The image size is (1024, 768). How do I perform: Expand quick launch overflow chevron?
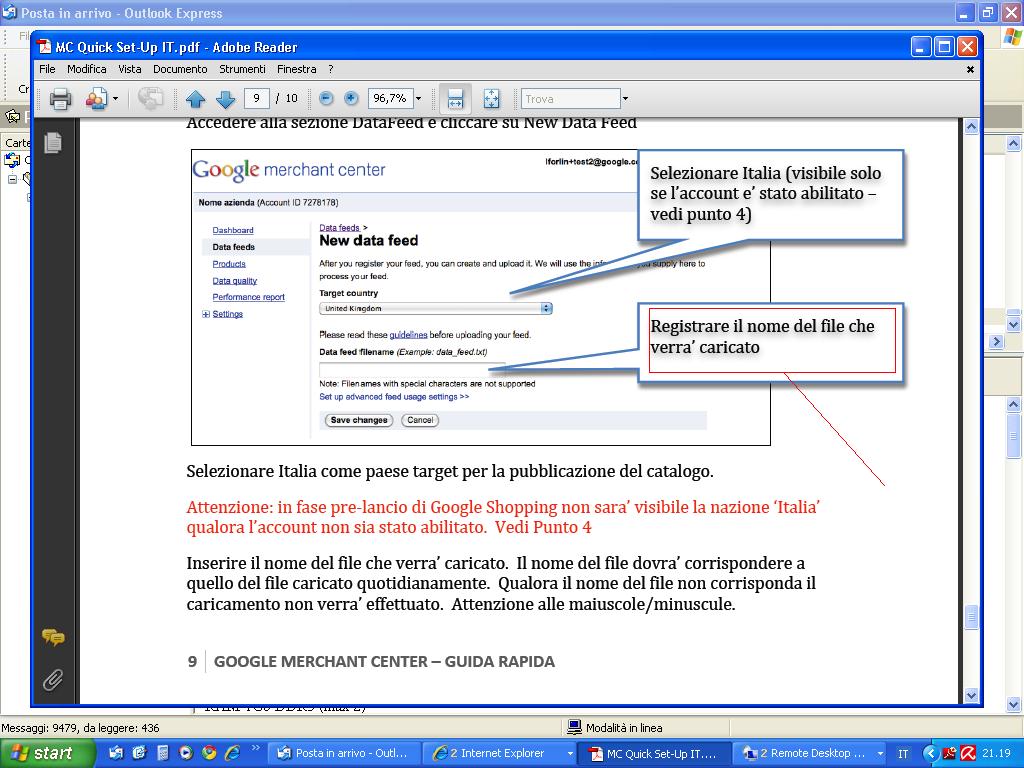(x=255, y=748)
